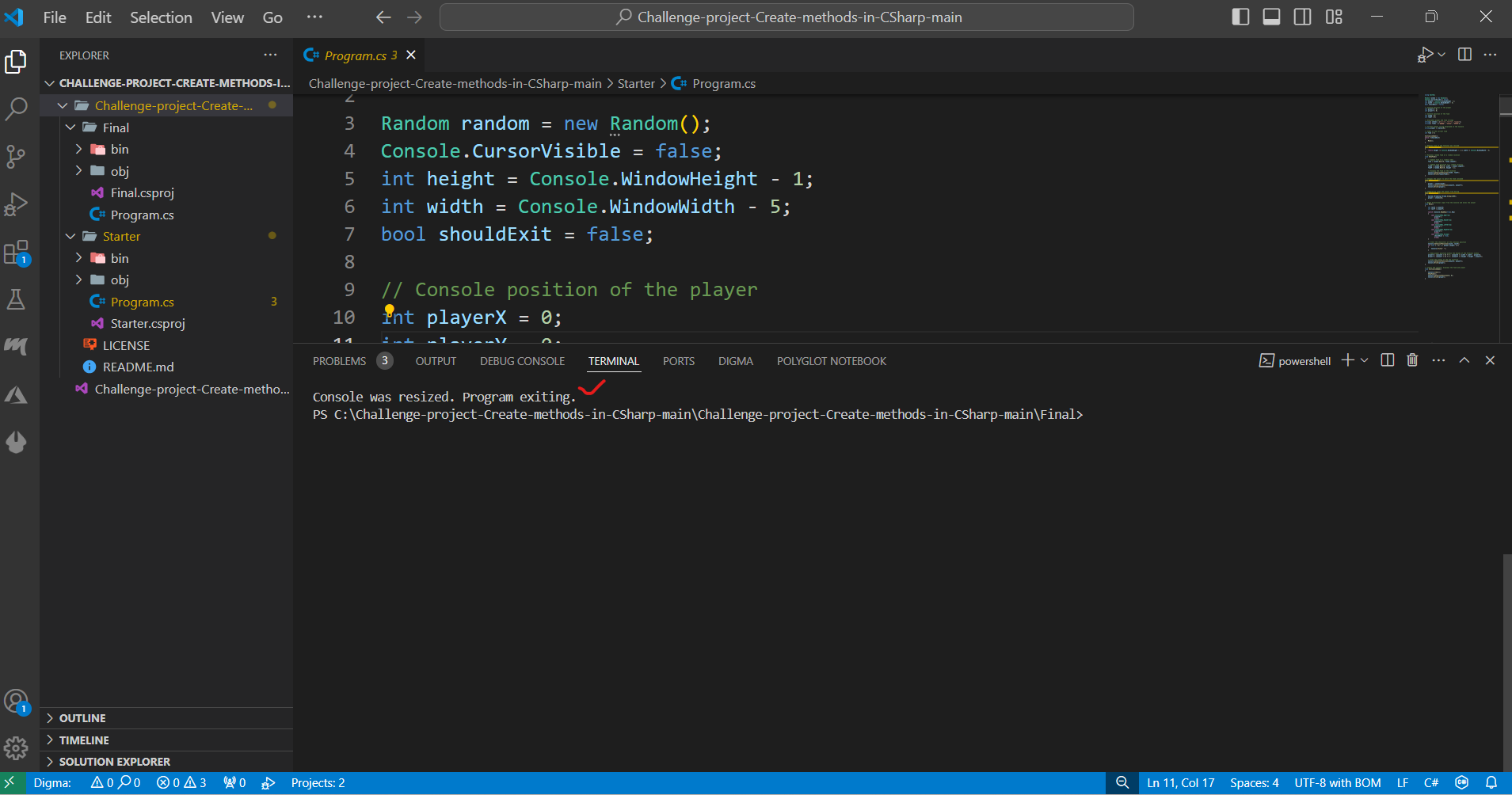The width and height of the screenshot is (1512, 795).
Task: Toggle the bottom Panel layout
Action: tap(1271, 17)
